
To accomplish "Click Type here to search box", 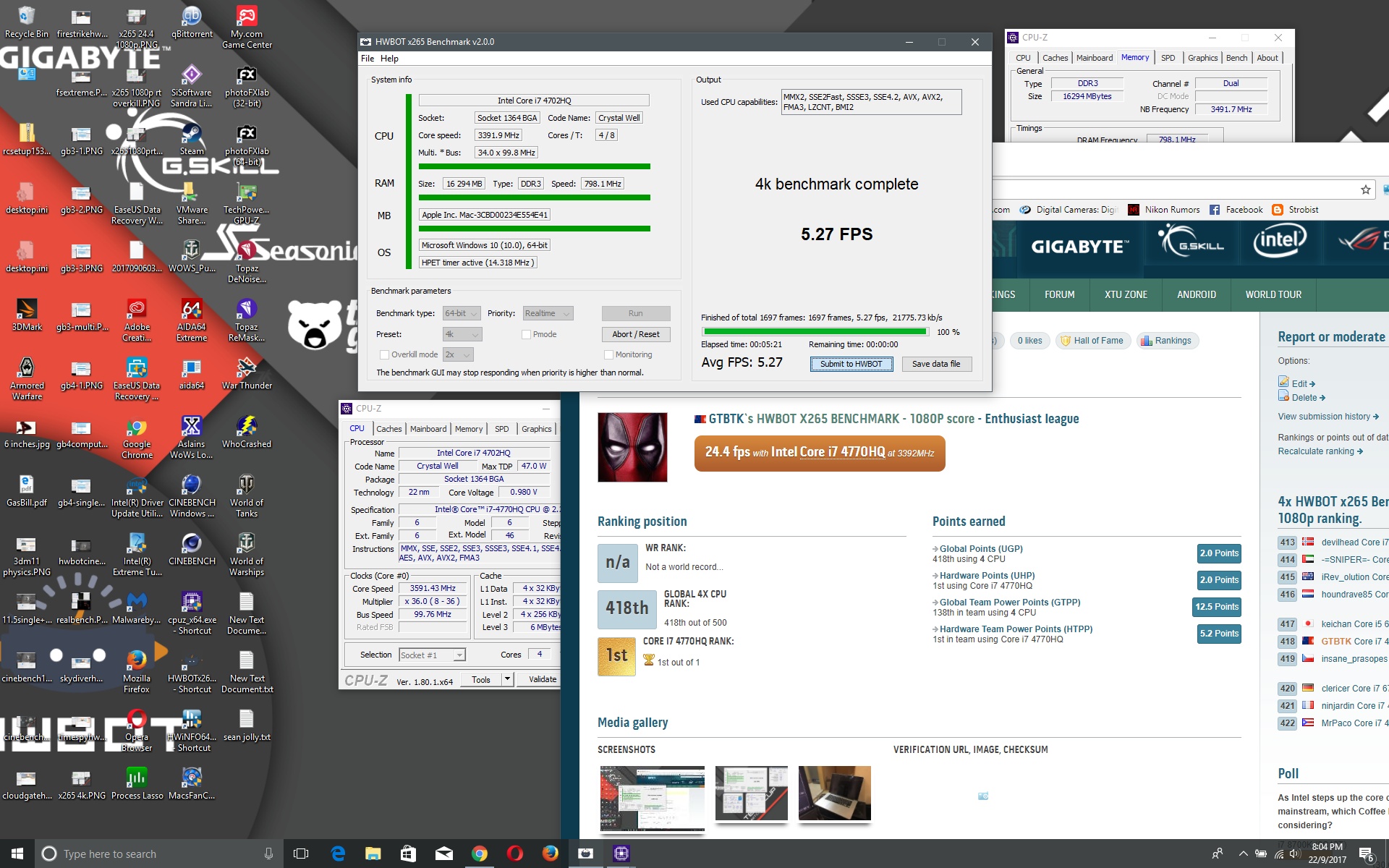I will pyautogui.click(x=159, y=854).
